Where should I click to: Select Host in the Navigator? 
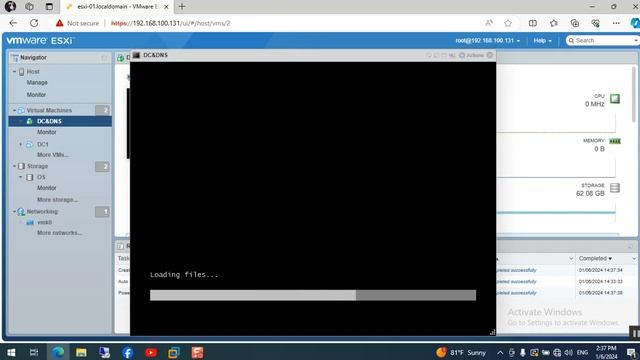33,71
